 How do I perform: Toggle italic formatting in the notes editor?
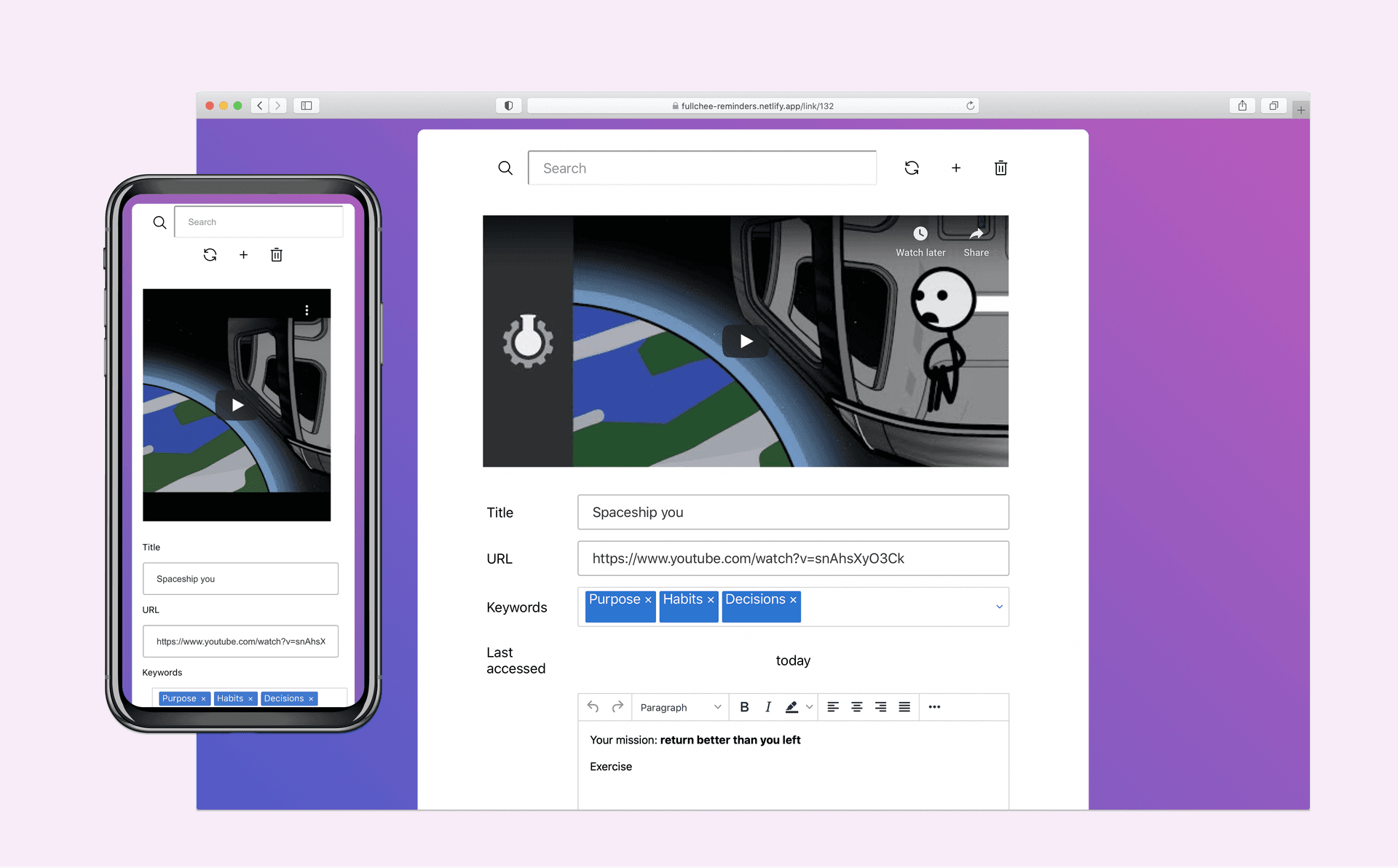click(767, 706)
